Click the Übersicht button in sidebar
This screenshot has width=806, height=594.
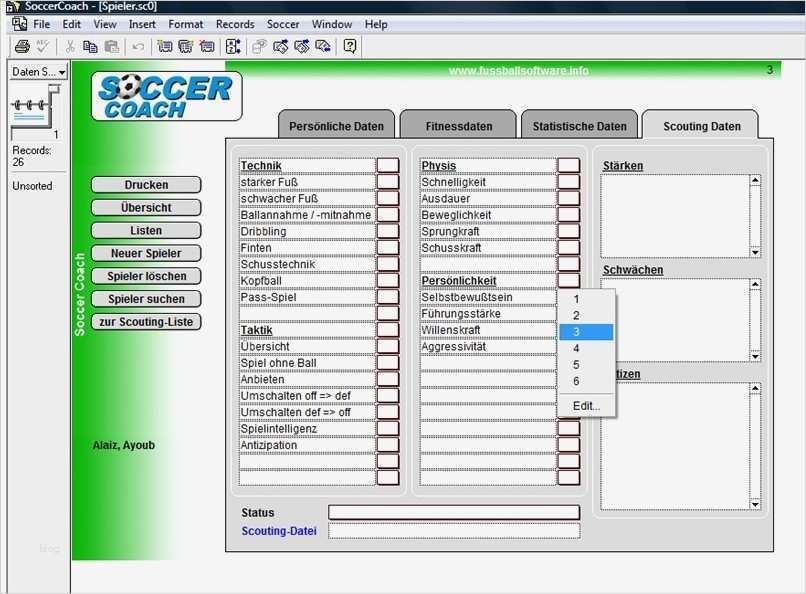coord(146,208)
